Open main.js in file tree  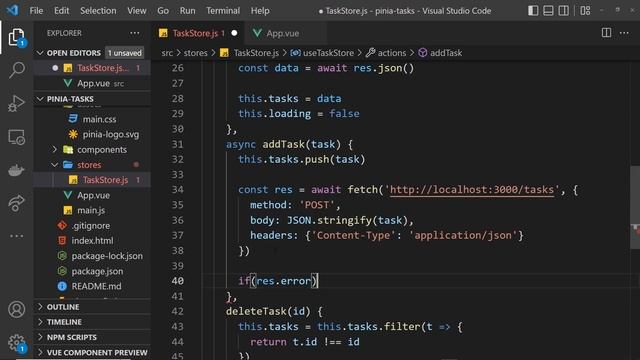point(92,211)
